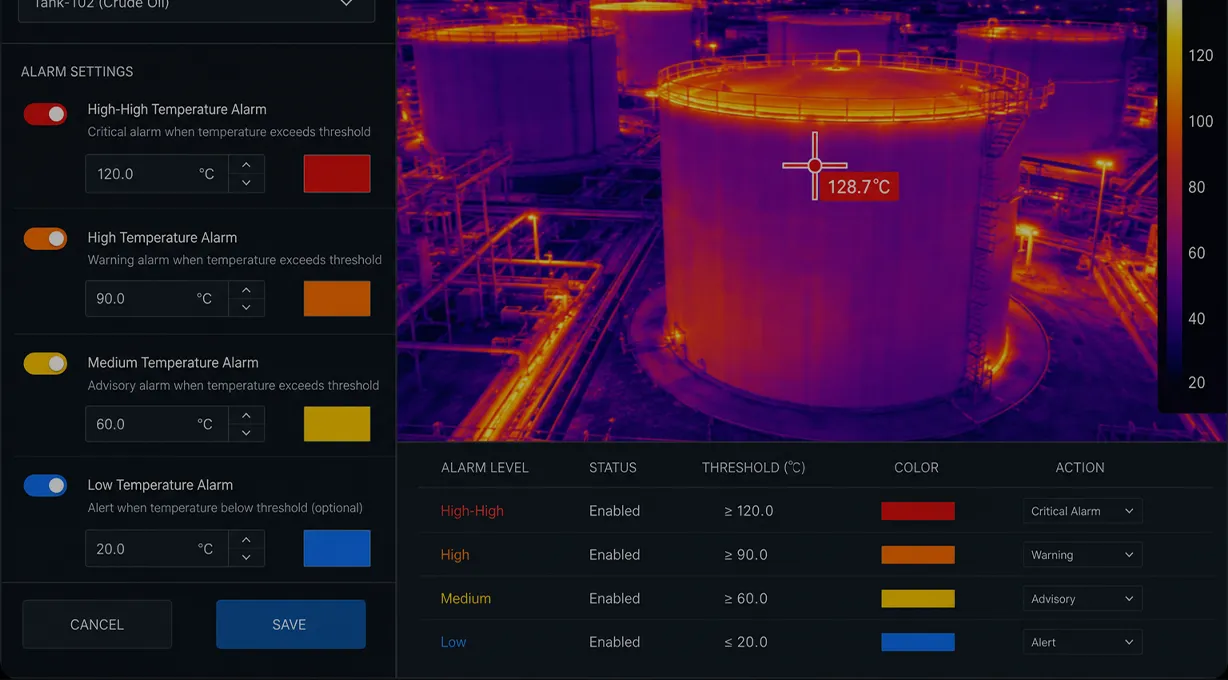Click the Enabled status in High-High row
Screen dimensions: 1228x680
(614, 511)
